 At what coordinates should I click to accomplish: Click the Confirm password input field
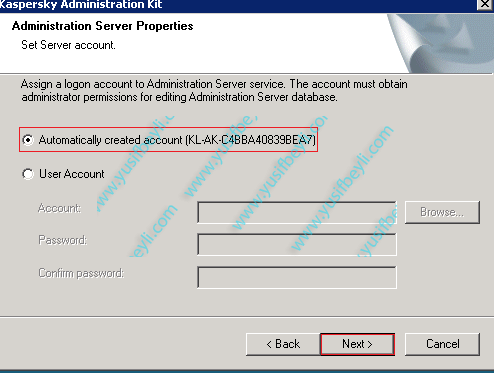[x=297, y=277]
